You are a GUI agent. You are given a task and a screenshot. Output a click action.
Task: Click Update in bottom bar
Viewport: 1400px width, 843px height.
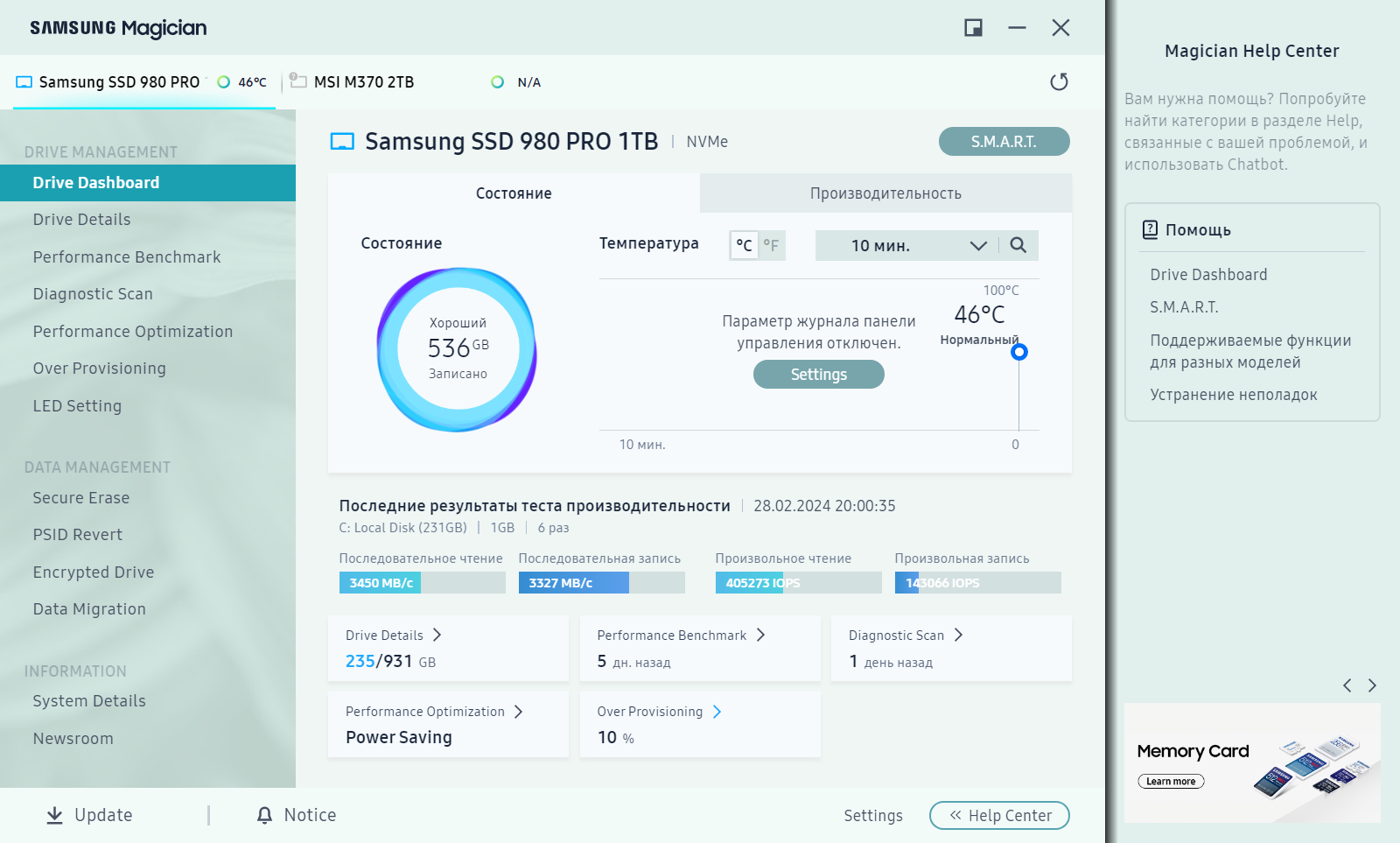pos(89,815)
